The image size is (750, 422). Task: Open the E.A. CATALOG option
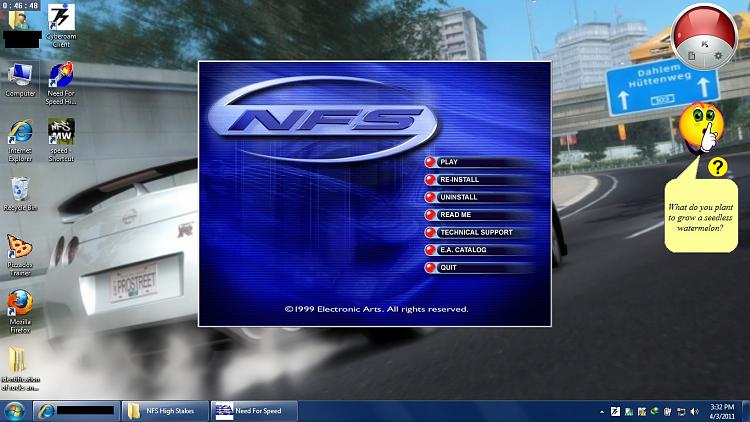pos(478,250)
